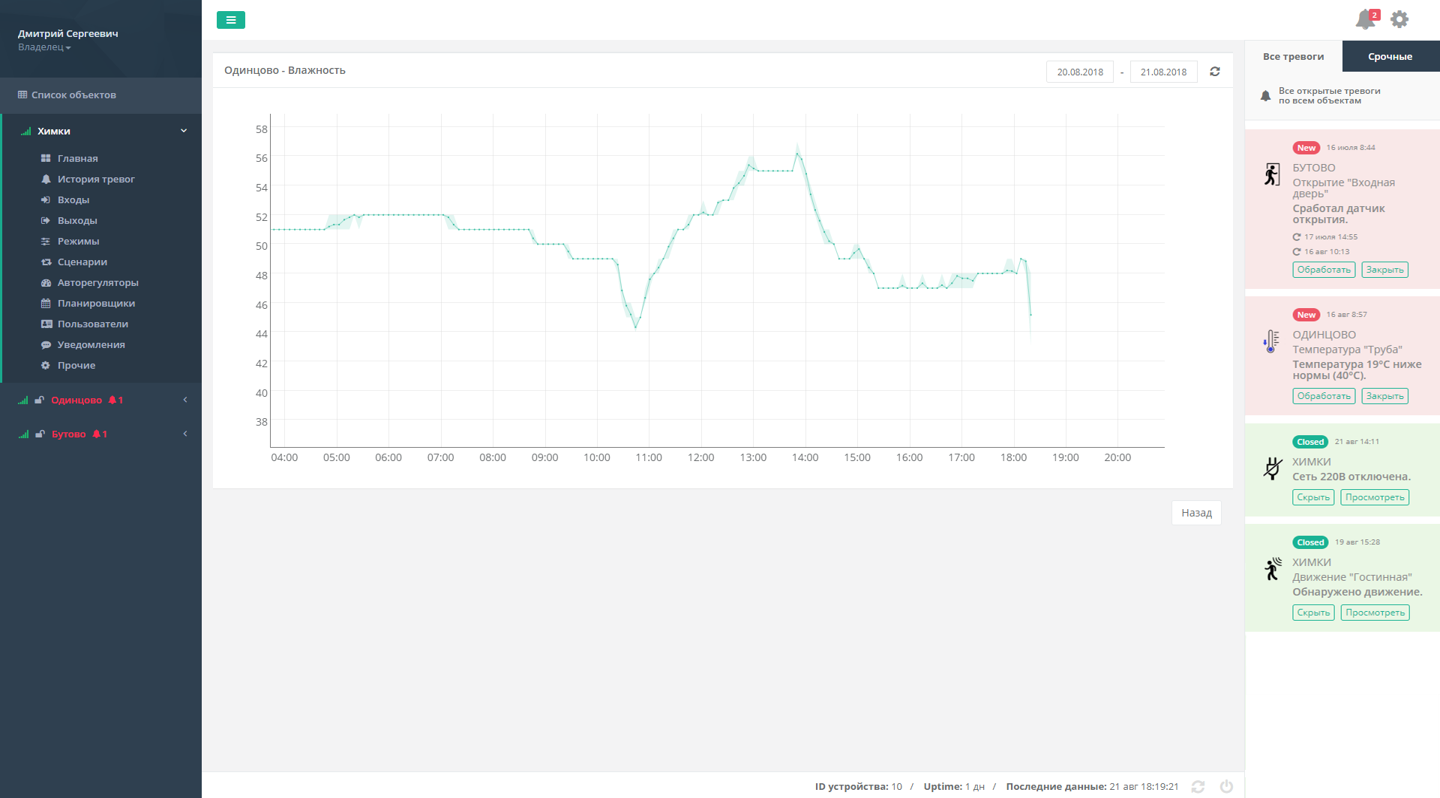Click the door icon in Бутово alert
This screenshot has width=1440, height=798.
(x=1271, y=175)
